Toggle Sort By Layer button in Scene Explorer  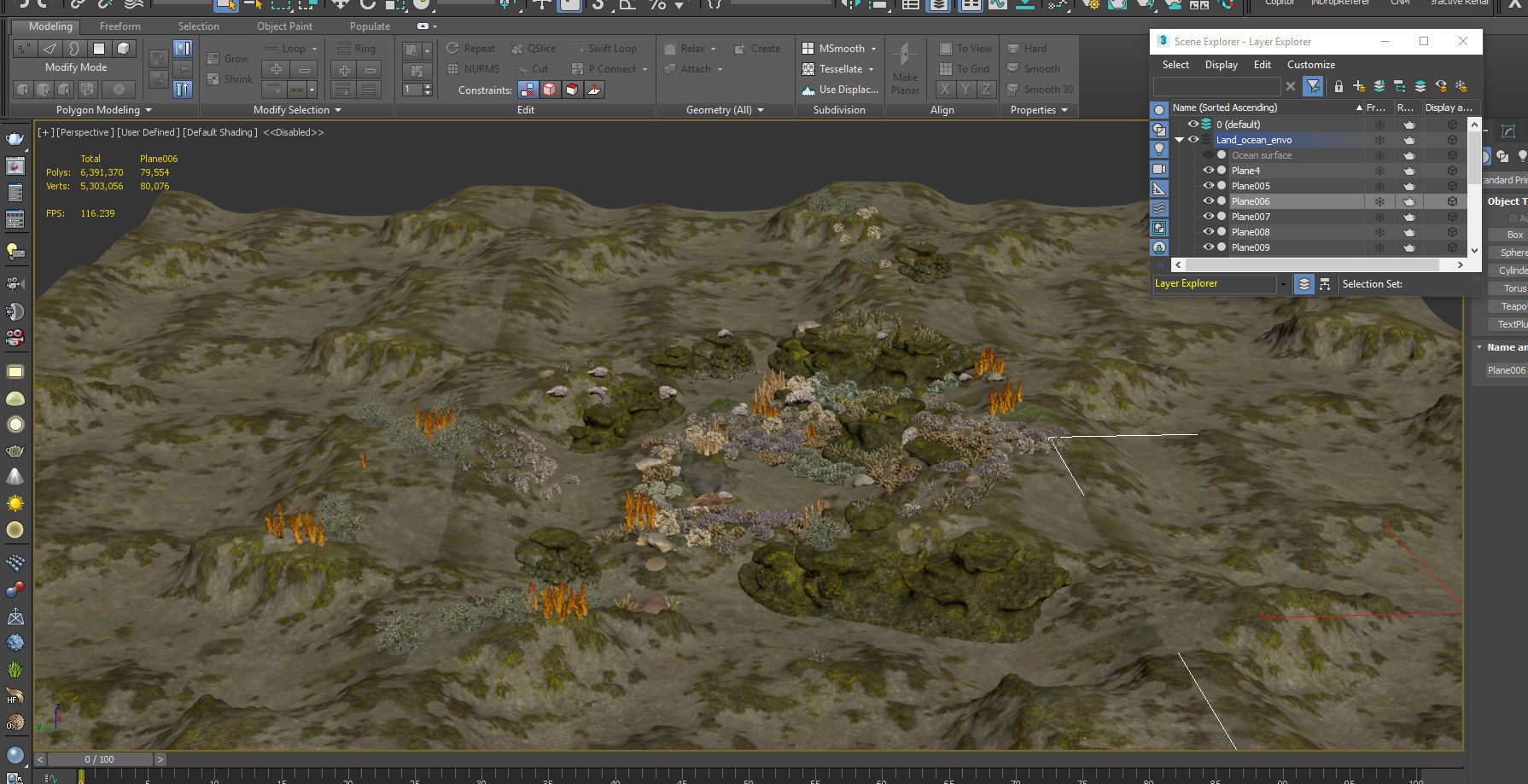[1303, 284]
